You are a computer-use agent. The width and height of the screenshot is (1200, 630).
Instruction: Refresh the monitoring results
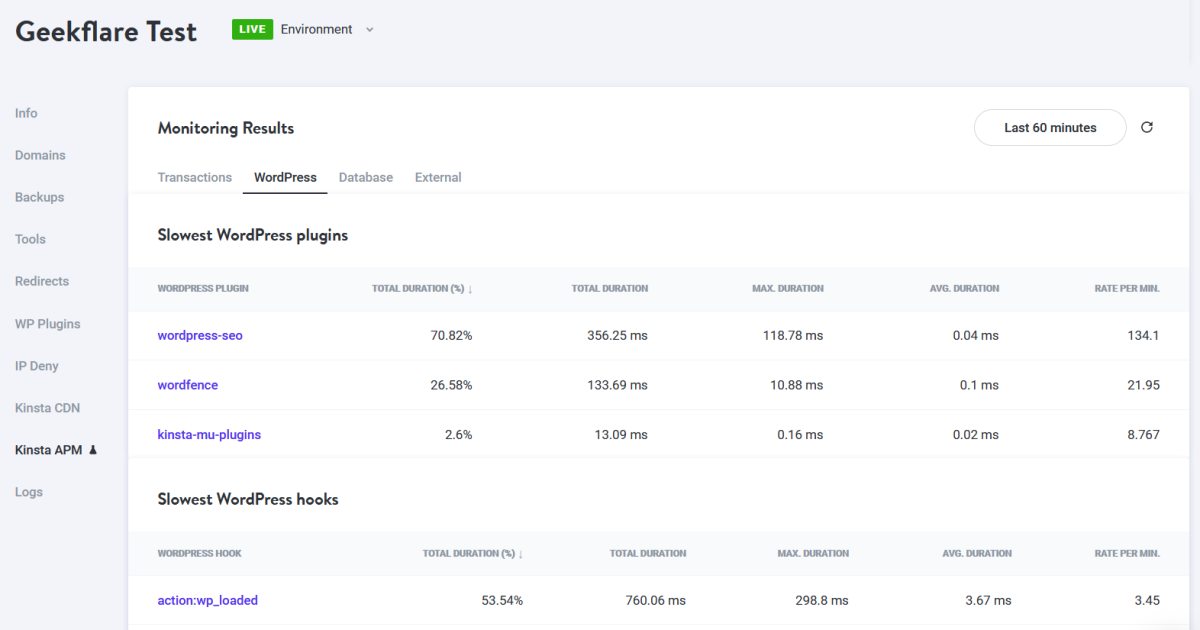pyautogui.click(x=1146, y=127)
